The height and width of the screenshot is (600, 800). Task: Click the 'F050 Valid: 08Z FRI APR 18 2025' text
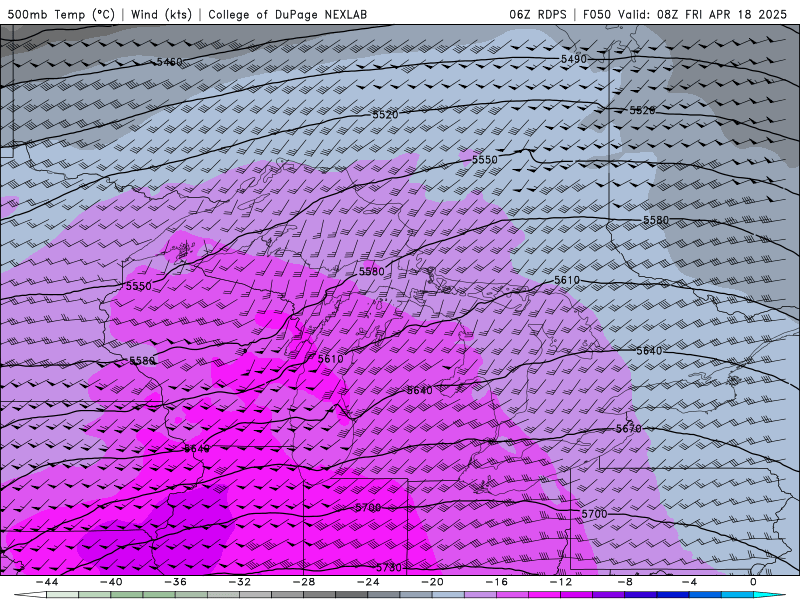pos(685,14)
